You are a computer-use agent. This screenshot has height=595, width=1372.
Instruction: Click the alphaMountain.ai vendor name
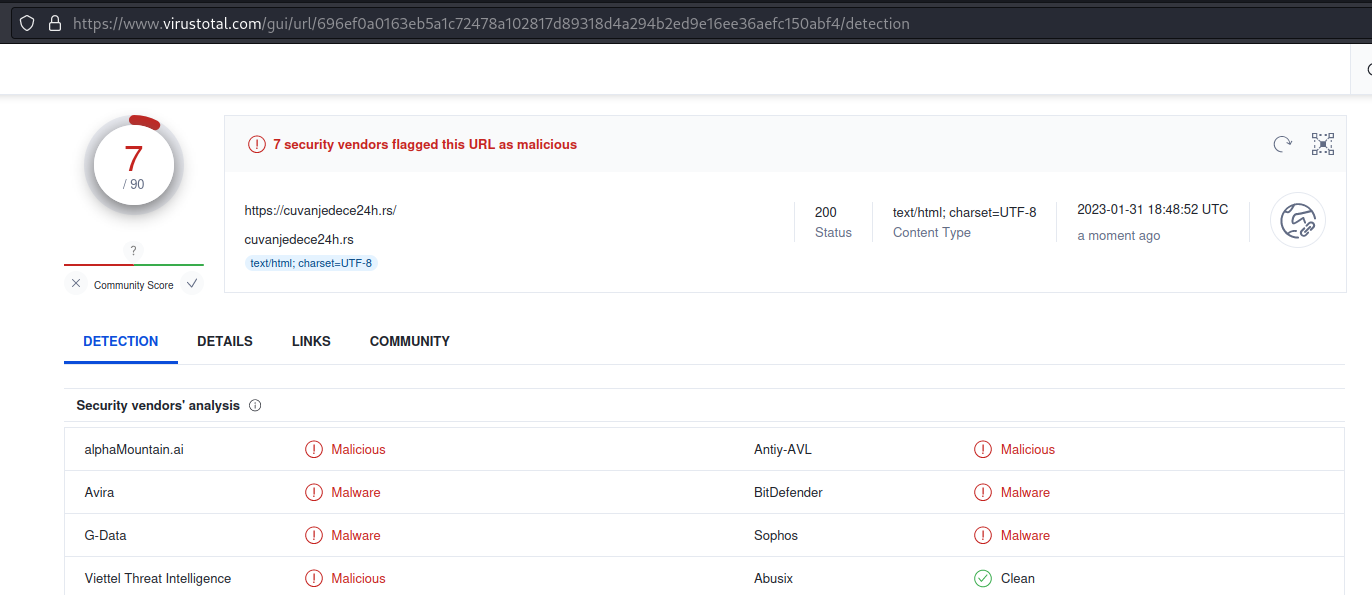click(134, 450)
